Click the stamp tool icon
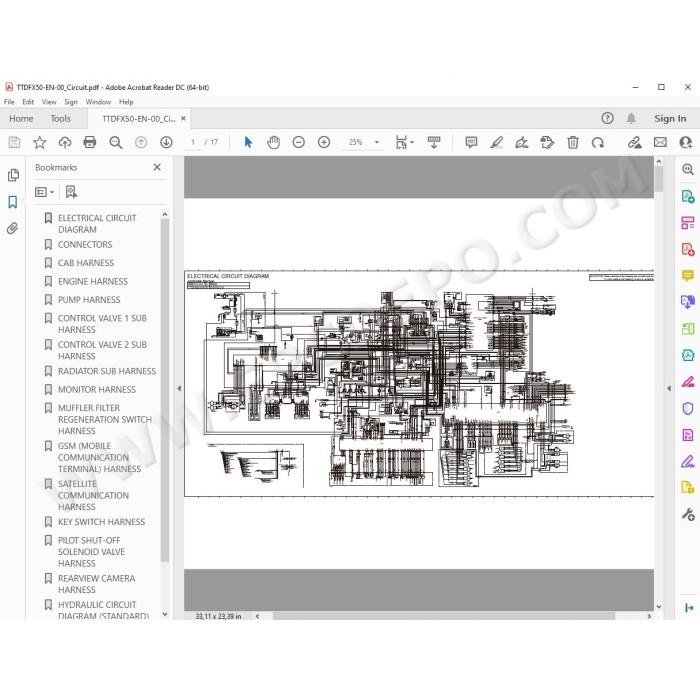Viewport: 700px width, 700px height. point(547,142)
